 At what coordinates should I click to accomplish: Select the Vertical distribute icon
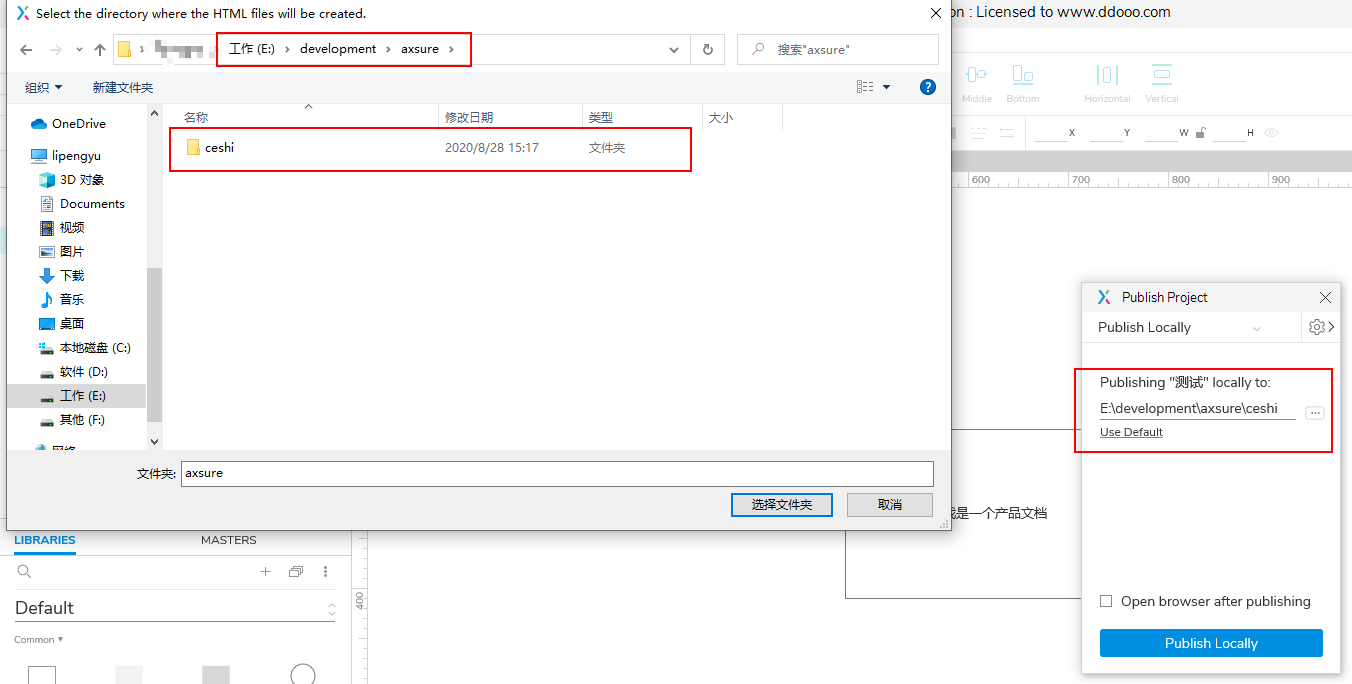click(1161, 73)
